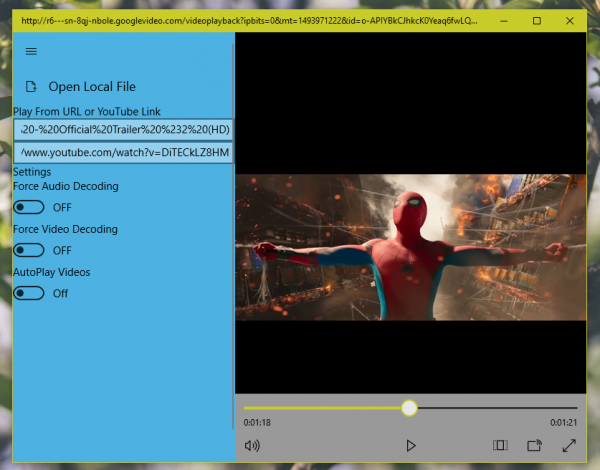Click the seek slider thumb
Image resolution: width=600 pixels, height=470 pixels.
pyautogui.click(x=409, y=408)
